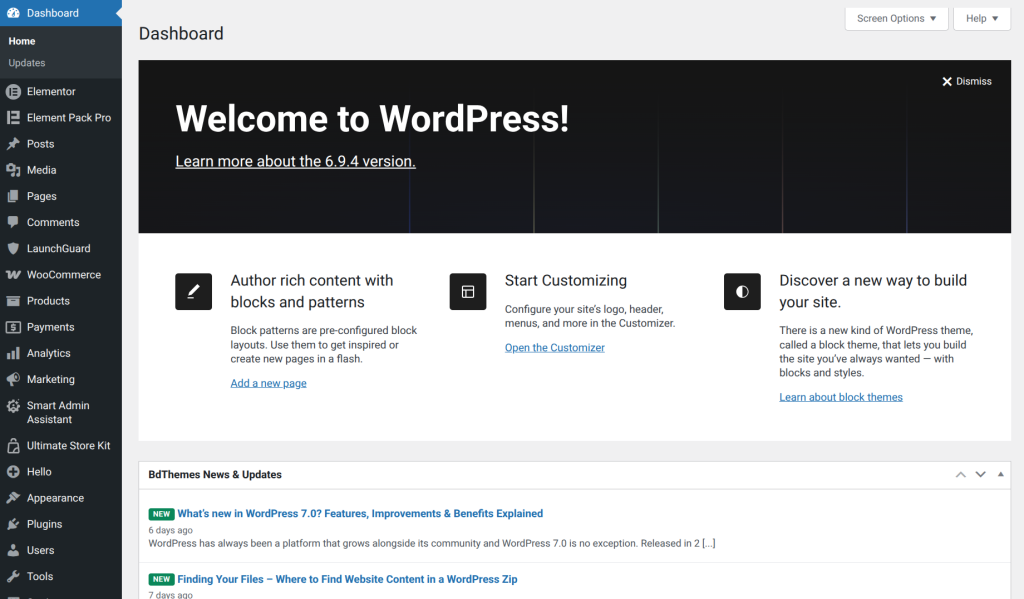
Task: Open the Posts menu item
Action: point(61,144)
